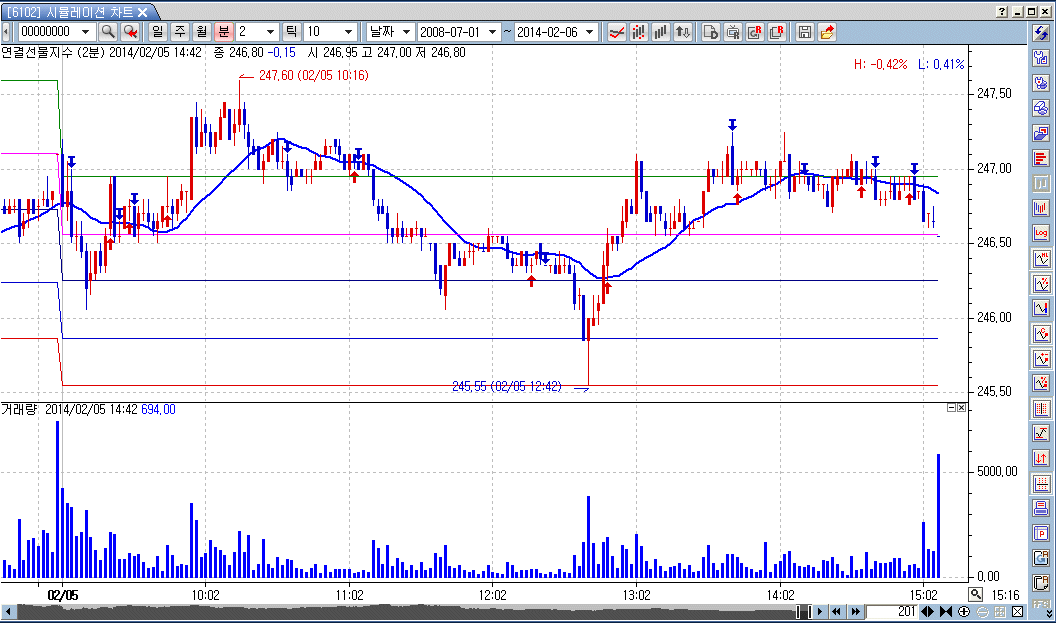Toggle the 주 (weekly) period button
The width and height of the screenshot is (1056, 623).
pos(180,32)
